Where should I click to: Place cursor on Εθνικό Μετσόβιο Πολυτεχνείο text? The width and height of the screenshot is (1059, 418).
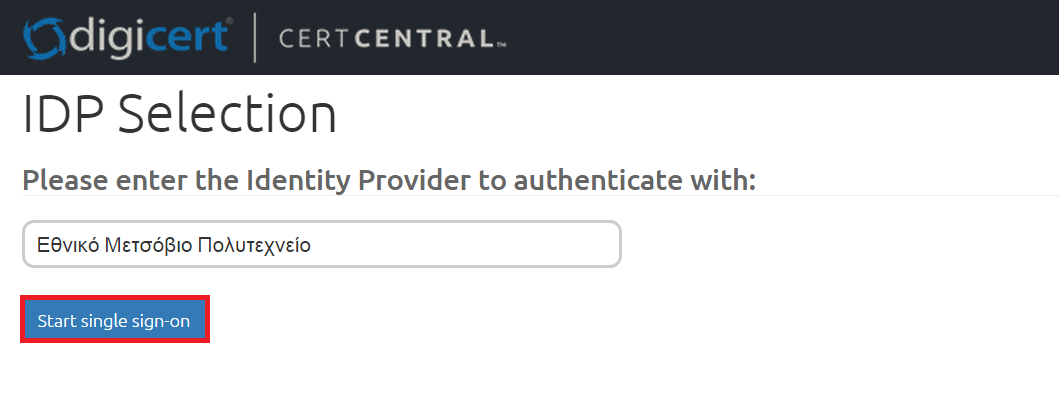point(174,244)
